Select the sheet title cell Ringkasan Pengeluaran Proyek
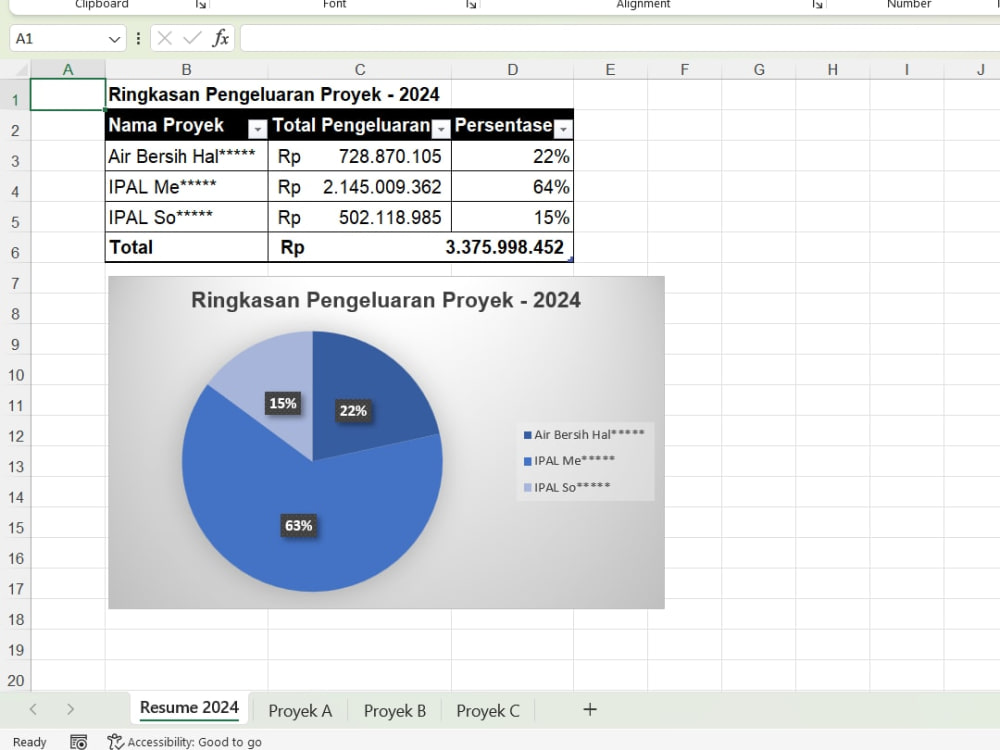This screenshot has width=1000, height=750. point(274,94)
